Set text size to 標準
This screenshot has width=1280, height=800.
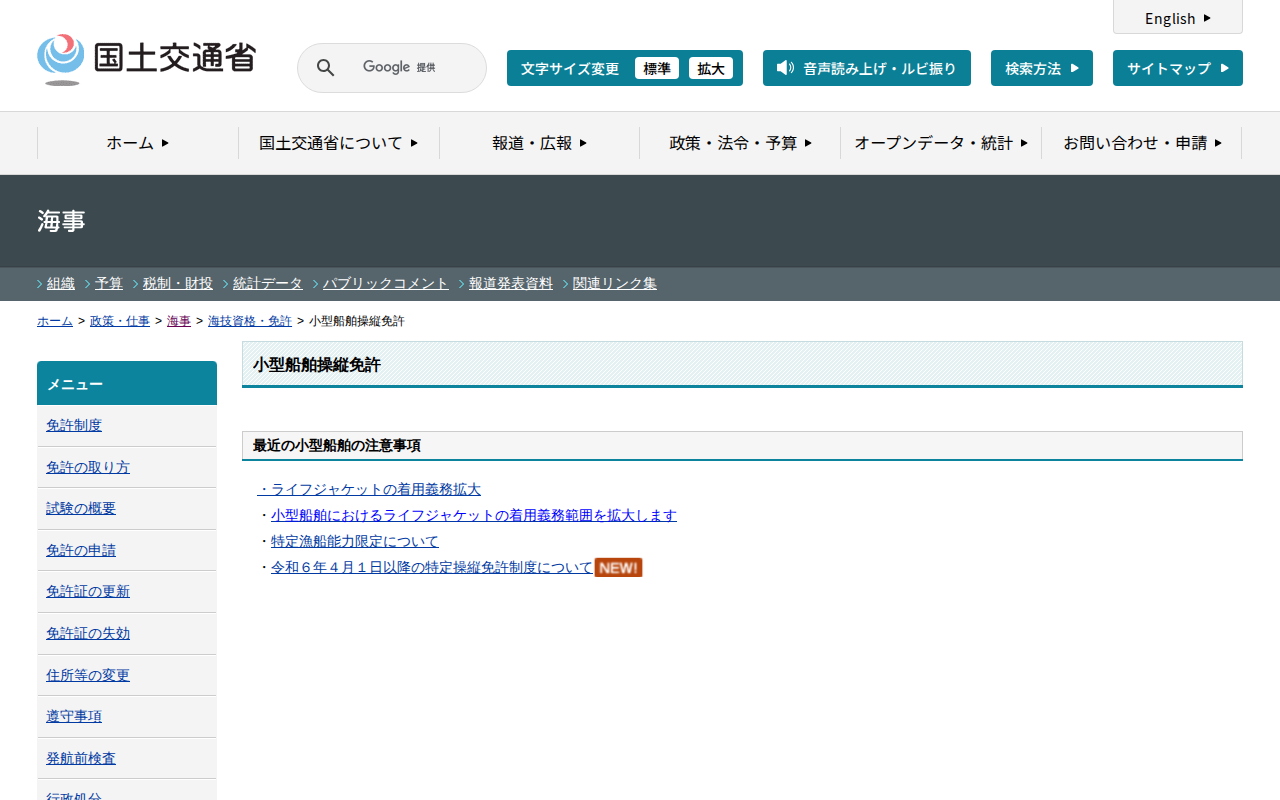pos(656,68)
